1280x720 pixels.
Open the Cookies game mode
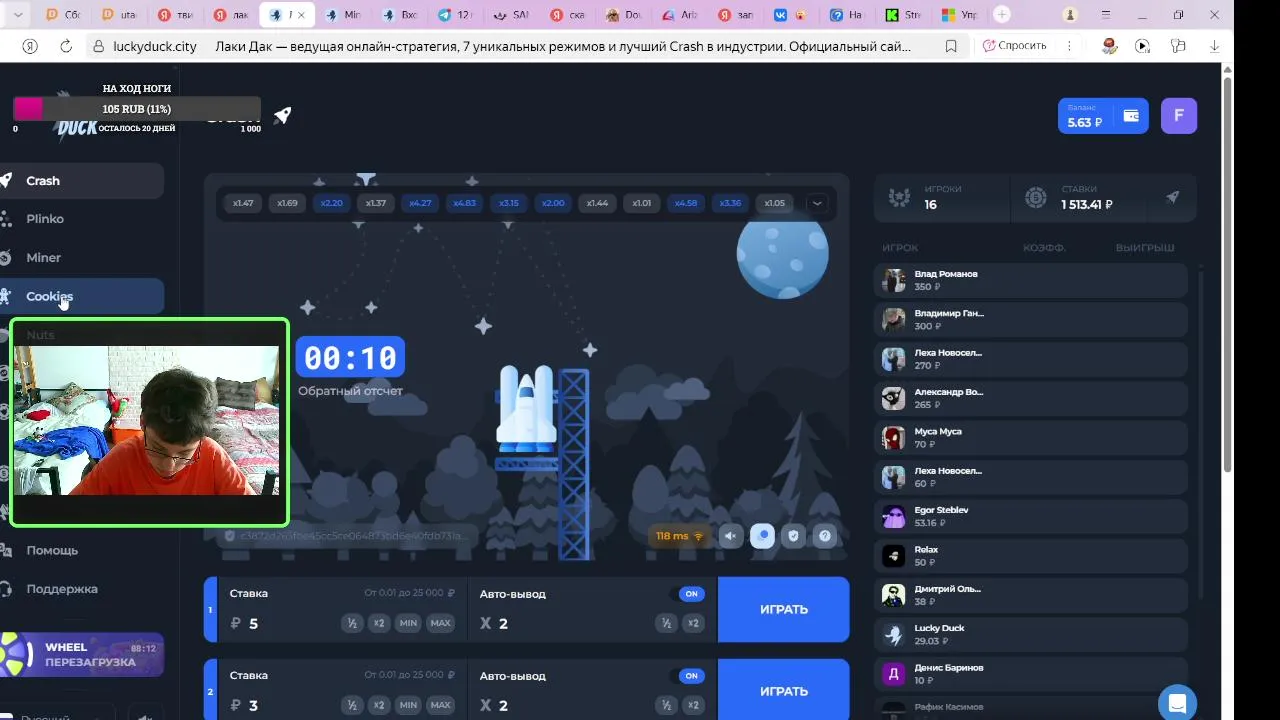80,296
